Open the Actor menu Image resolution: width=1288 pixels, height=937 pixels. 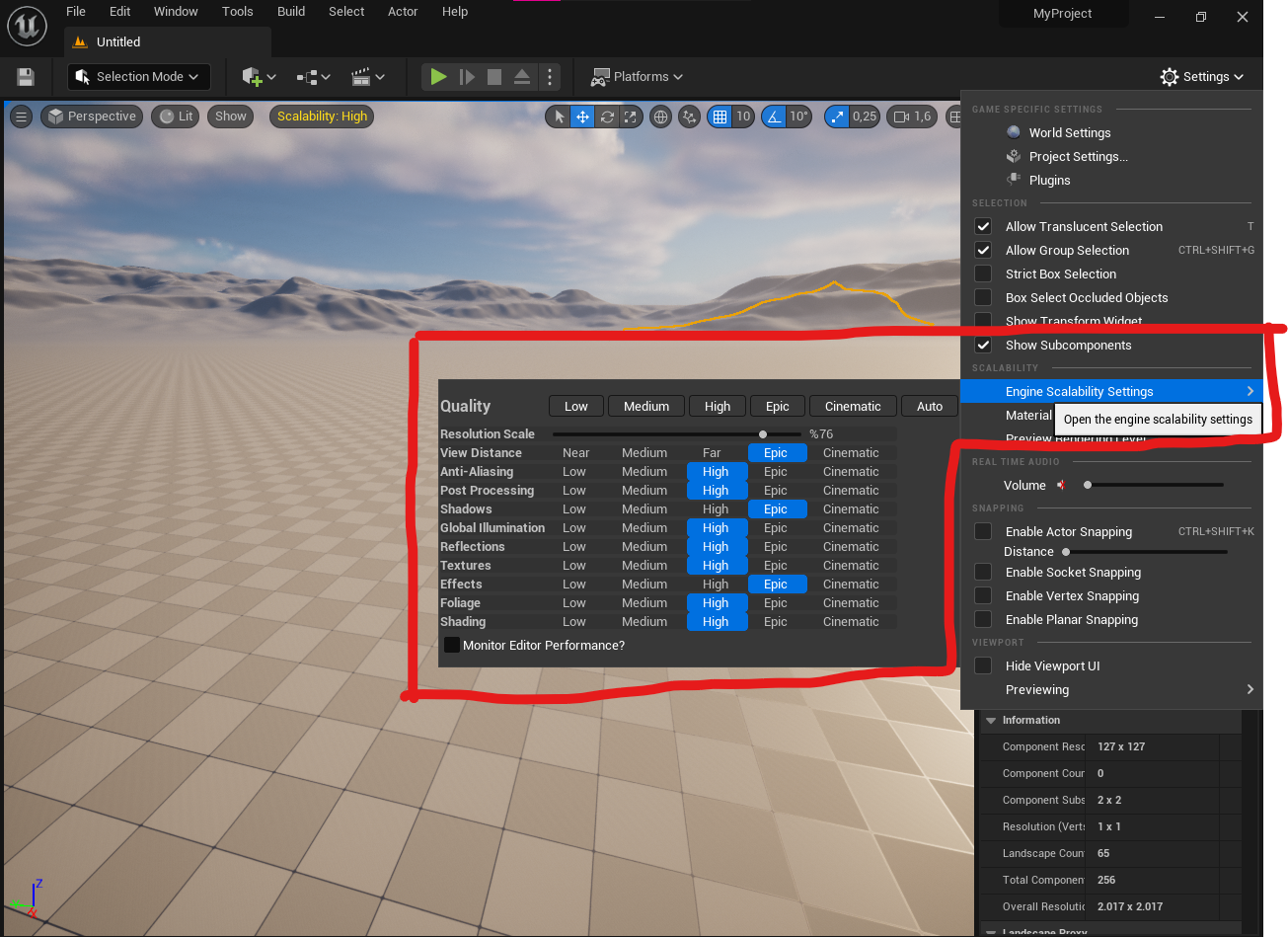[403, 12]
